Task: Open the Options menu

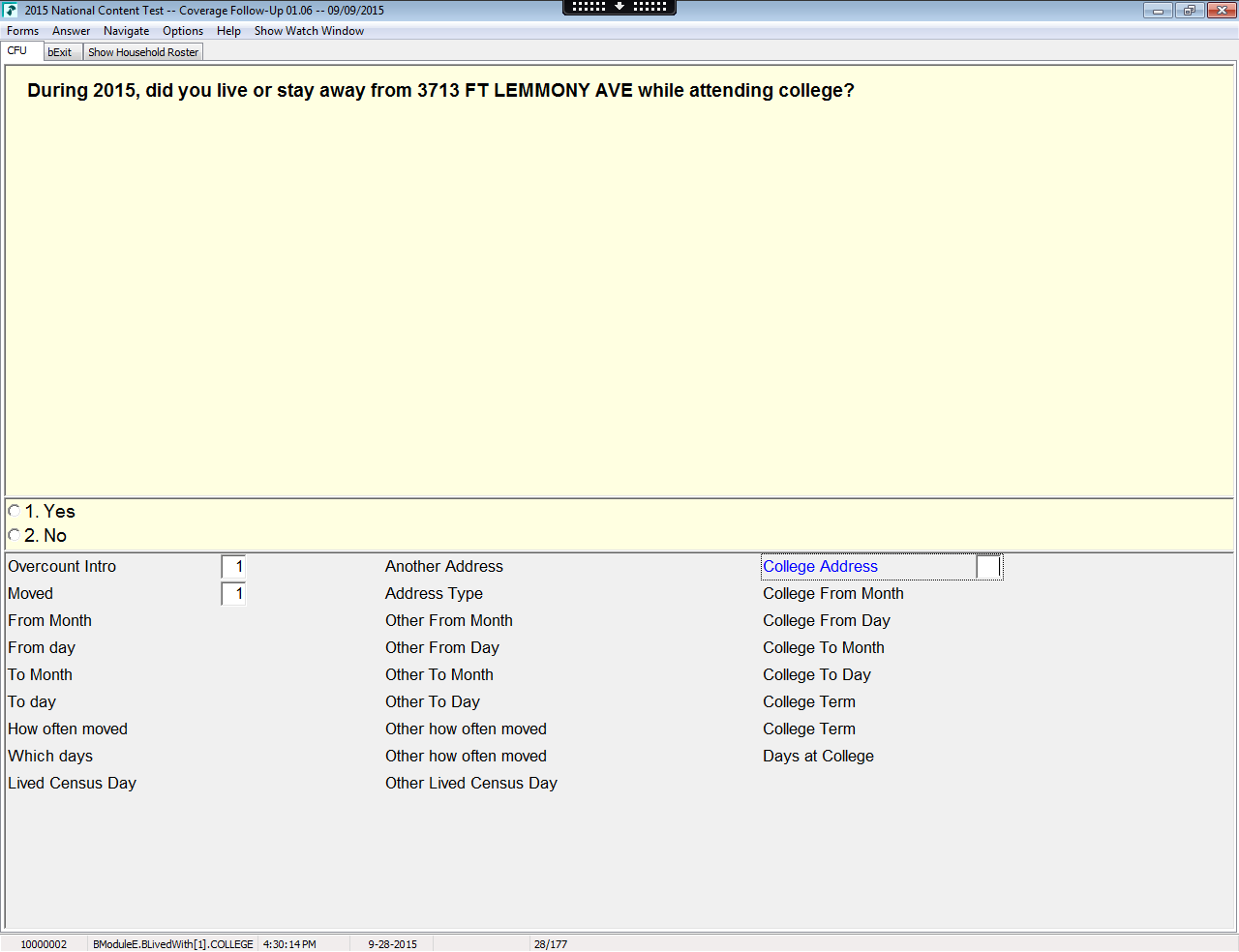Action: [183, 31]
